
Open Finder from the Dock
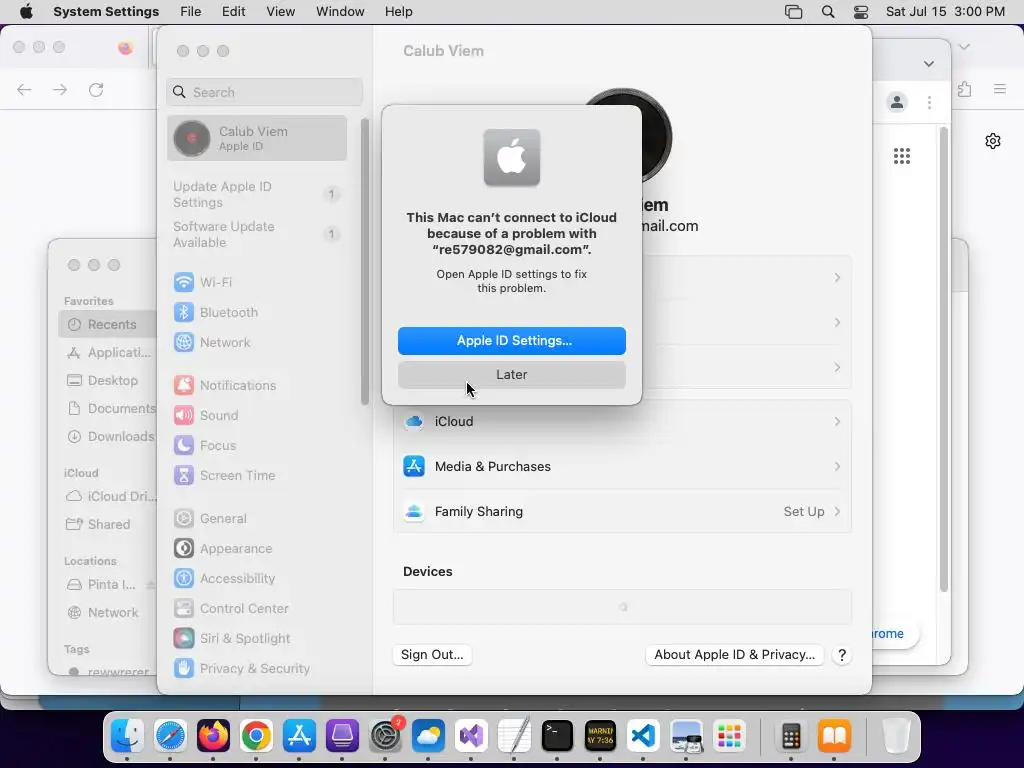[x=127, y=736]
